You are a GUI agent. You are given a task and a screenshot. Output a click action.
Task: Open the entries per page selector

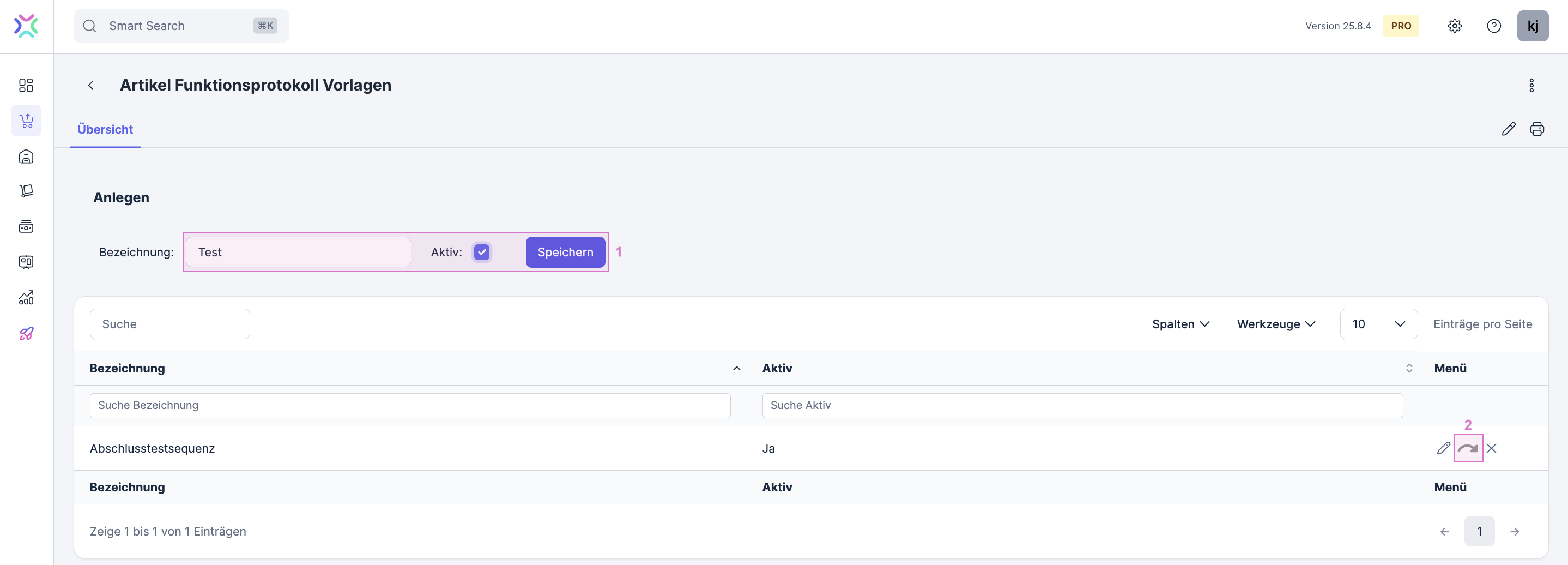(x=1378, y=324)
